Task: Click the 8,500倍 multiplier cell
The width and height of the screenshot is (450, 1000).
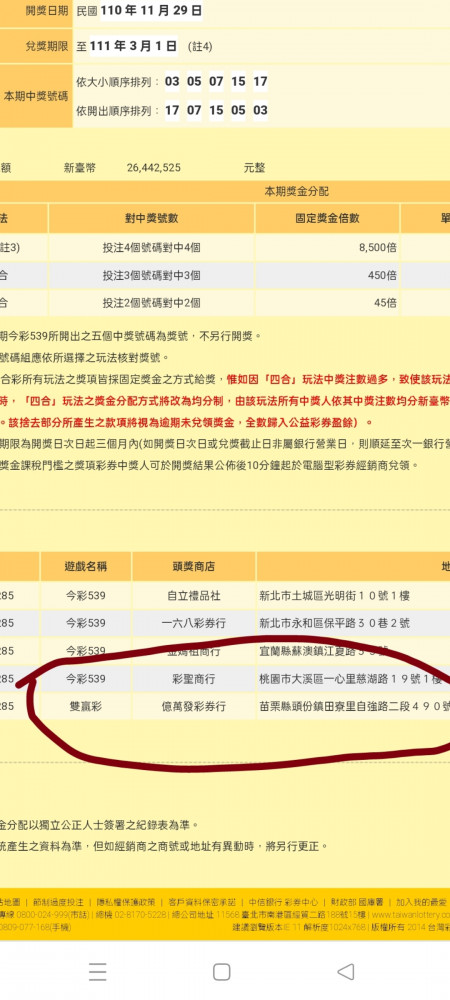Action: pyautogui.click(x=327, y=247)
